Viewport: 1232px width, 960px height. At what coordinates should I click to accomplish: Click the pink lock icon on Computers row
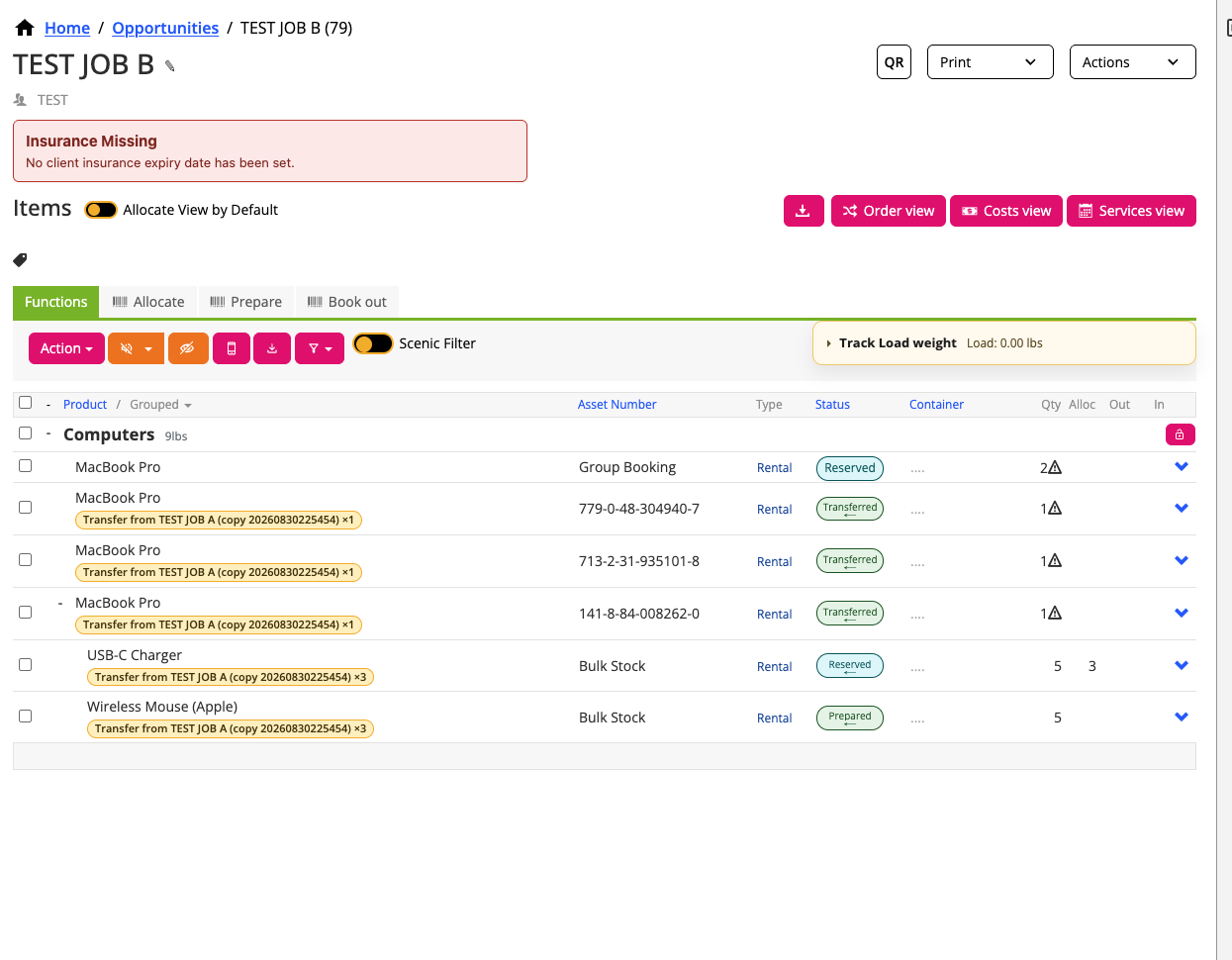[1180, 434]
